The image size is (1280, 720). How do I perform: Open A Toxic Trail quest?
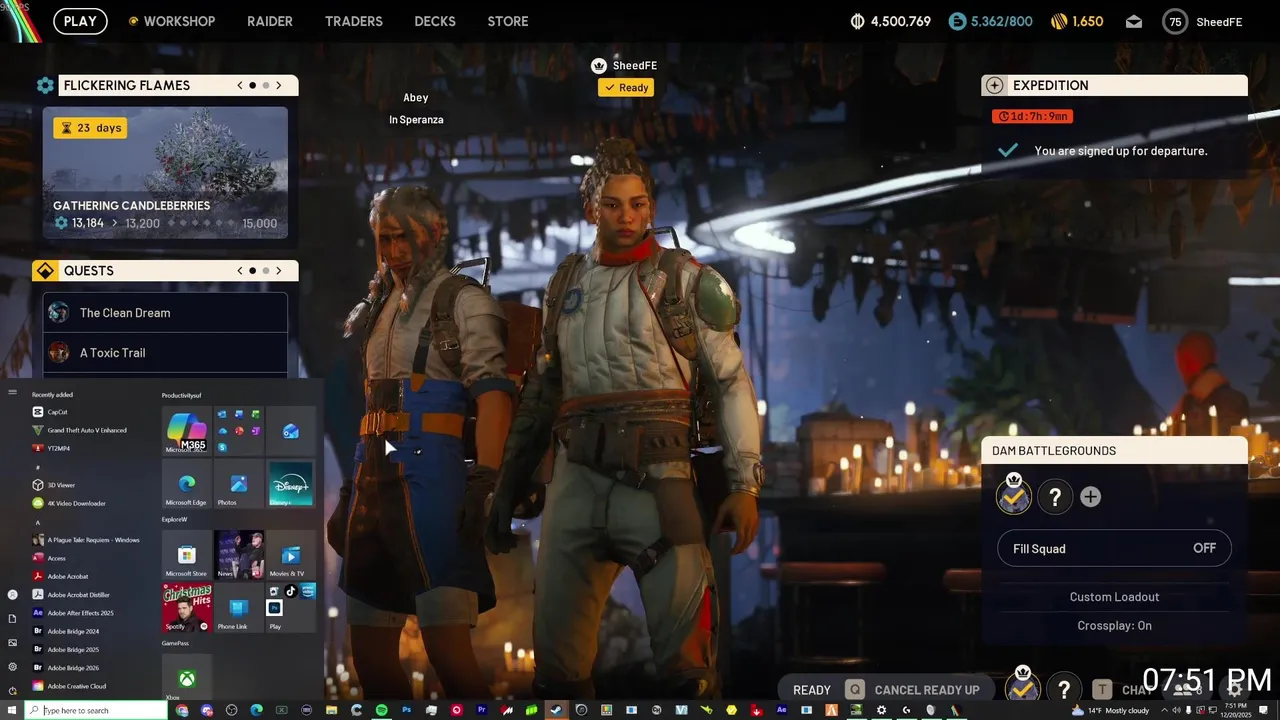click(x=165, y=353)
